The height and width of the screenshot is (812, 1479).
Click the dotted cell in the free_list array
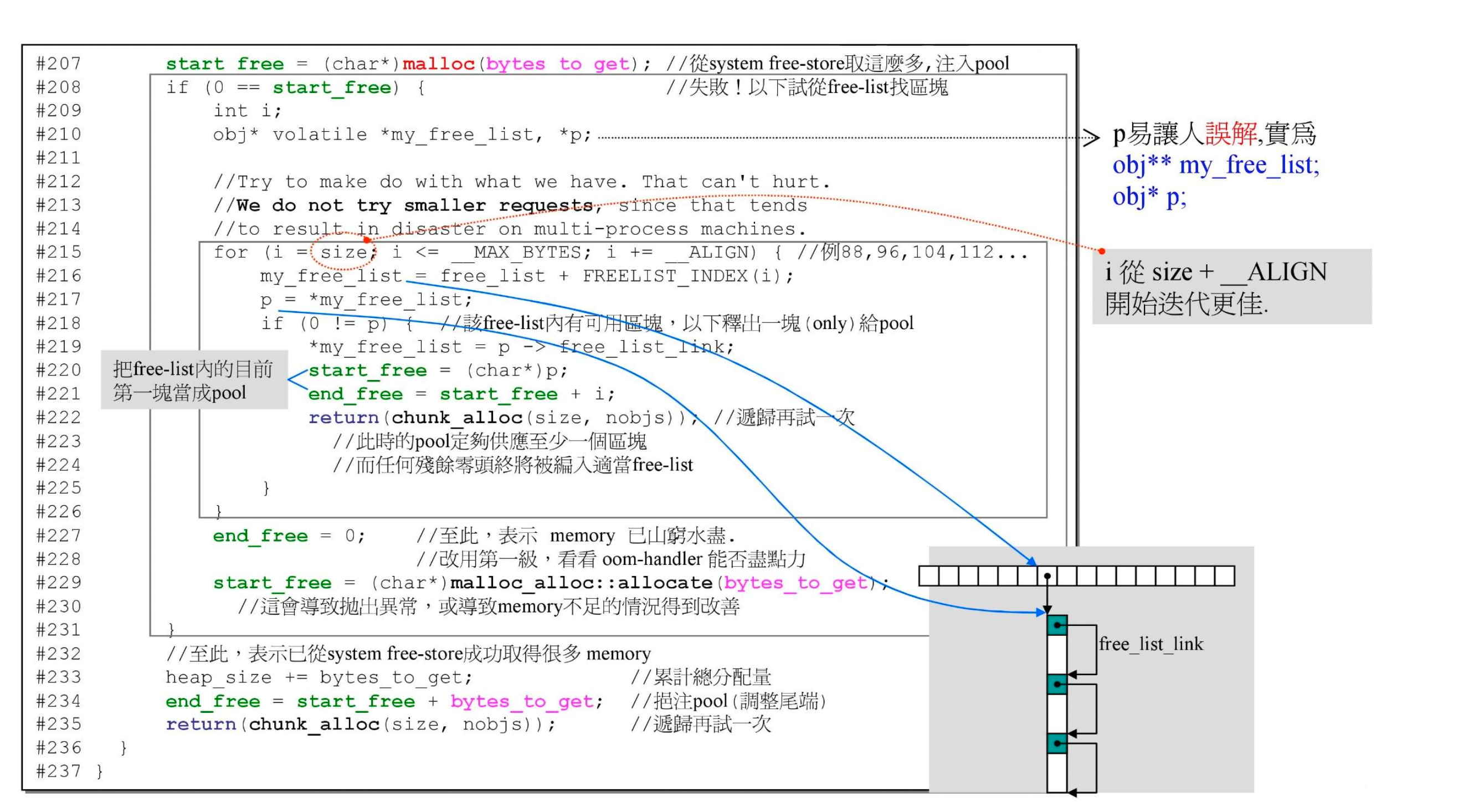point(1047,576)
